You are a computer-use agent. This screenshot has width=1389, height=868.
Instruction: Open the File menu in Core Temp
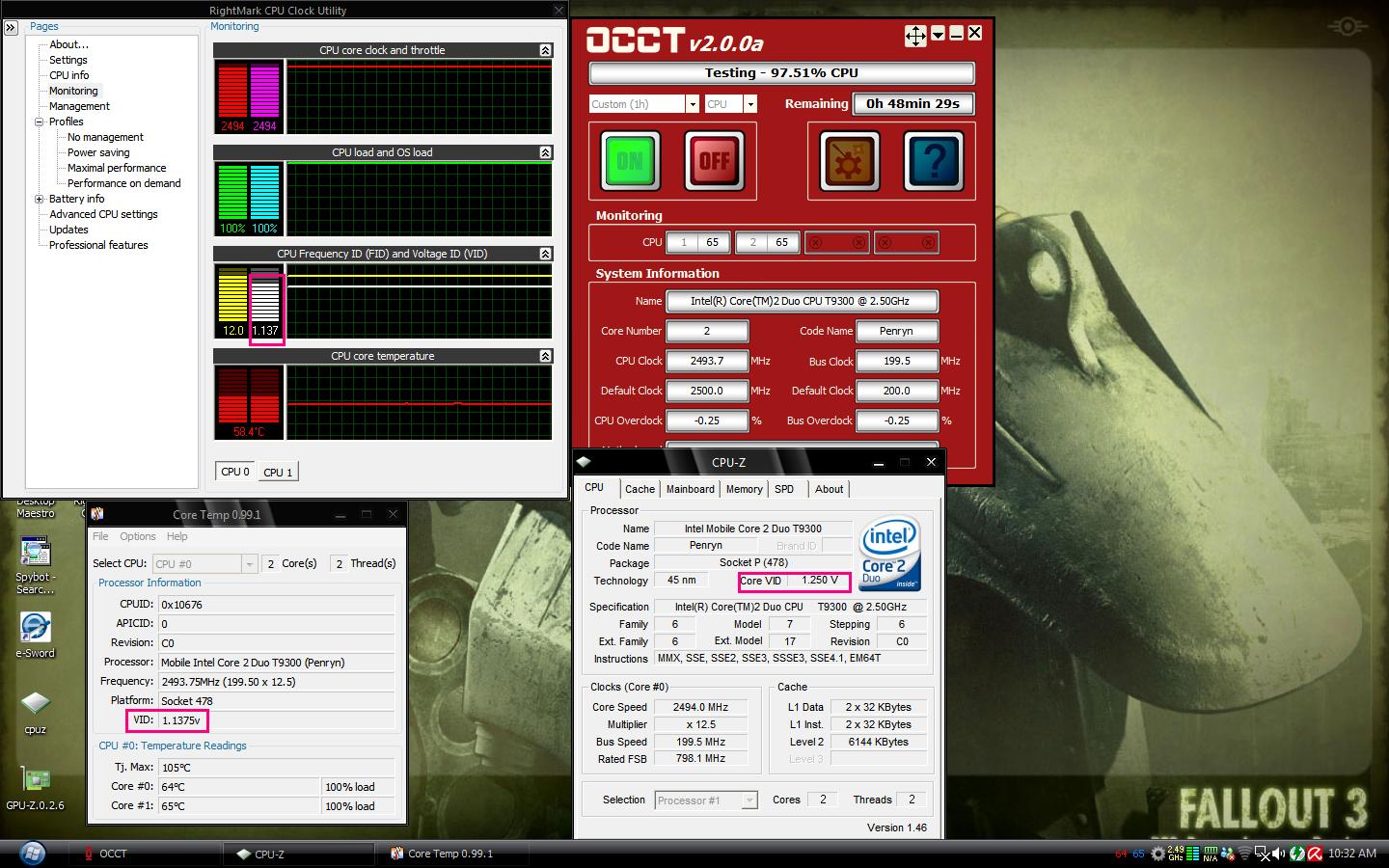click(100, 536)
